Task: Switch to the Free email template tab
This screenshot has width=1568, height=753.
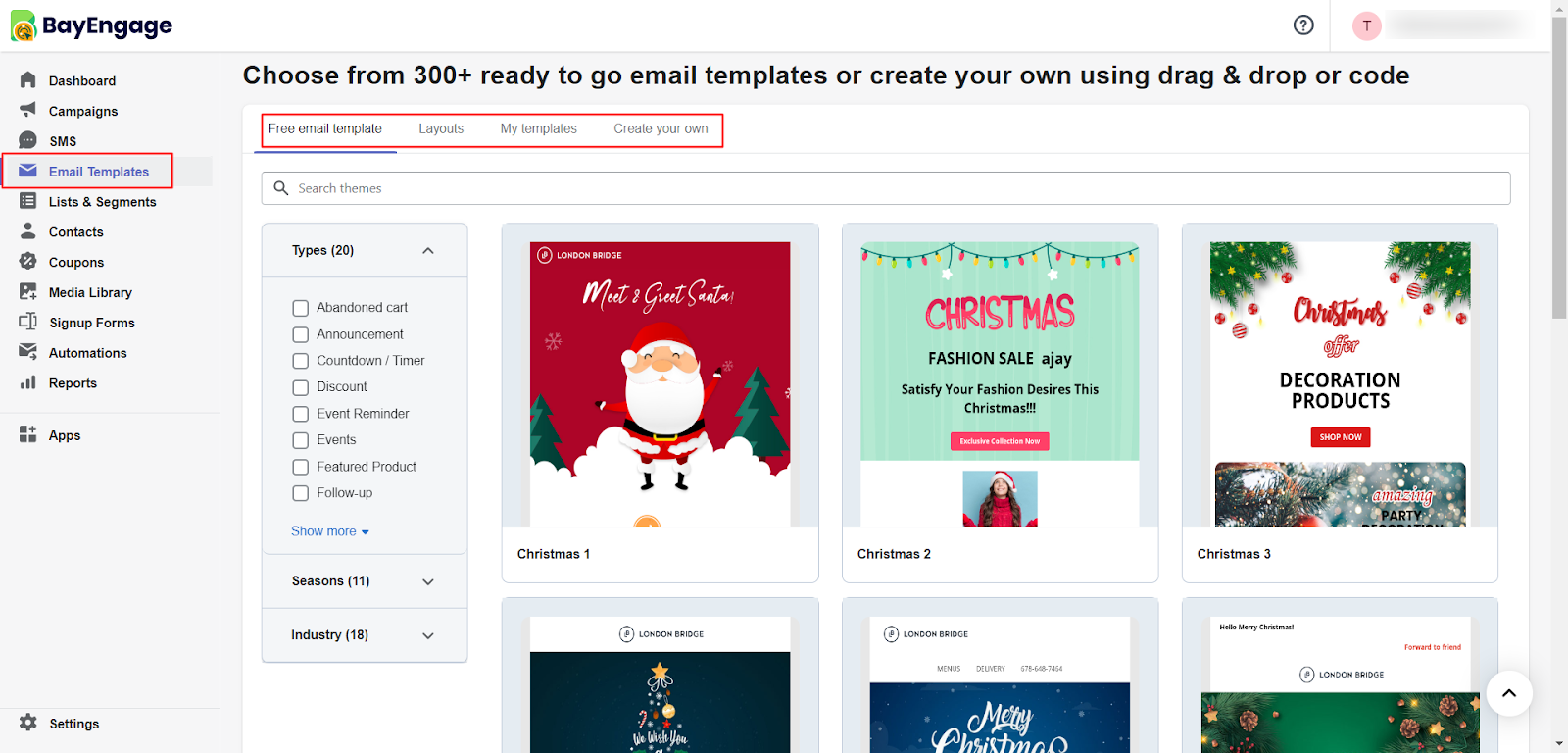Action: (325, 128)
